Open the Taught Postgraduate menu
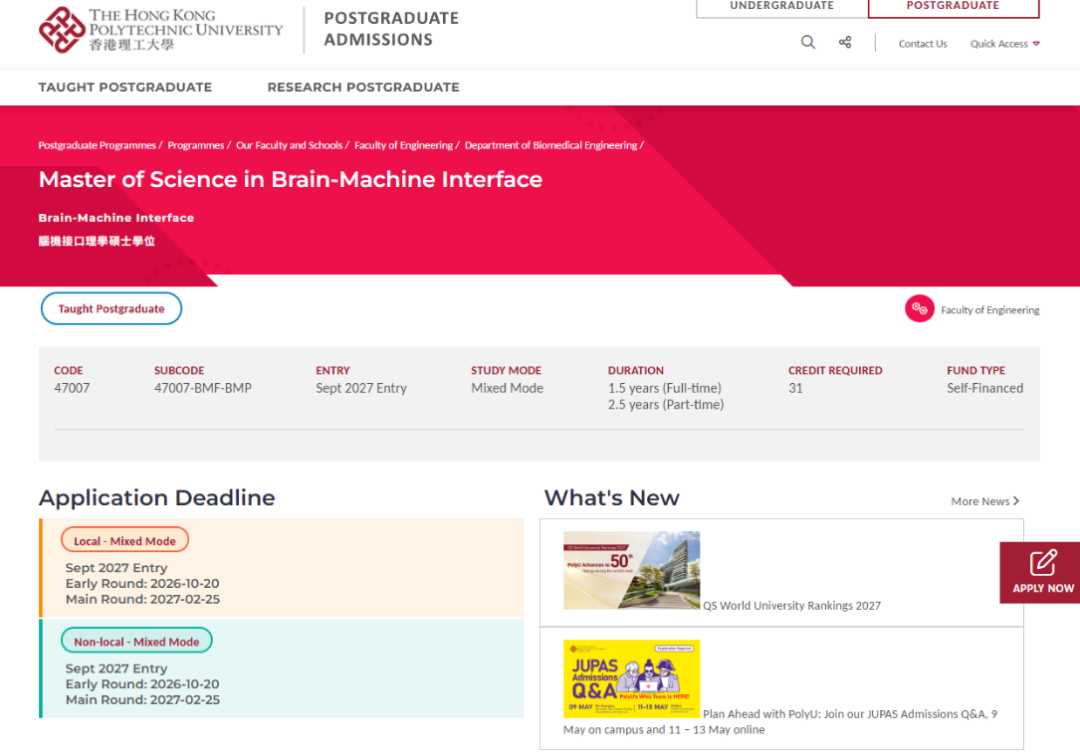This screenshot has height=756, width=1080. 125,87
